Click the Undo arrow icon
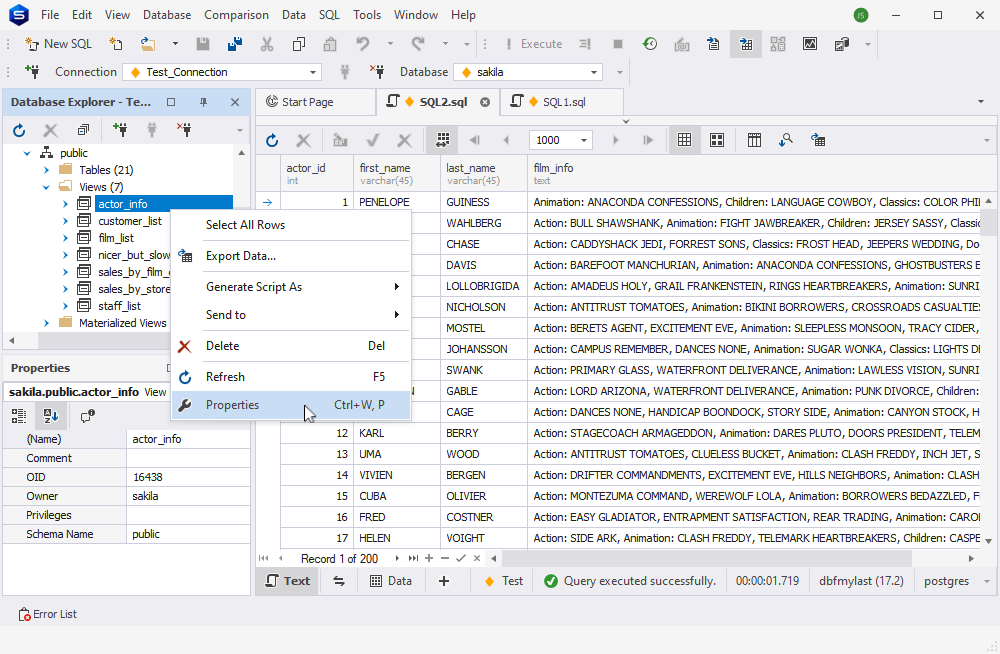This screenshot has height=654, width=1000. click(x=363, y=44)
